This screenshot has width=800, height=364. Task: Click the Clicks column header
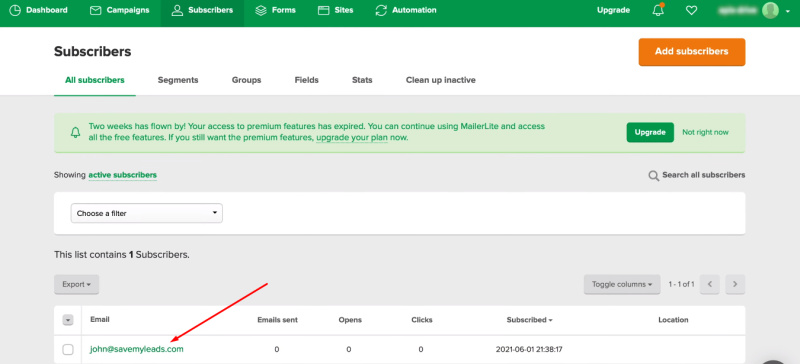point(421,320)
